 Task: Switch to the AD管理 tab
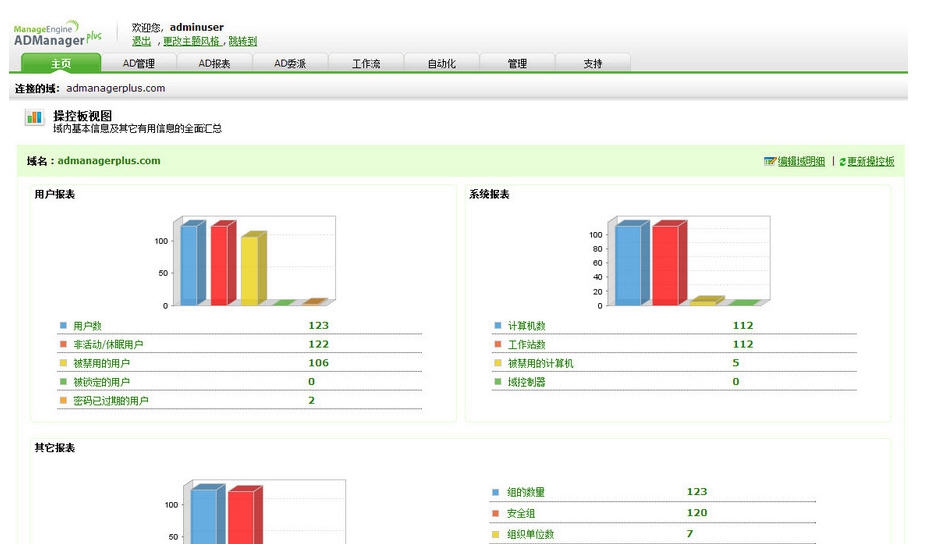pos(139,63)
